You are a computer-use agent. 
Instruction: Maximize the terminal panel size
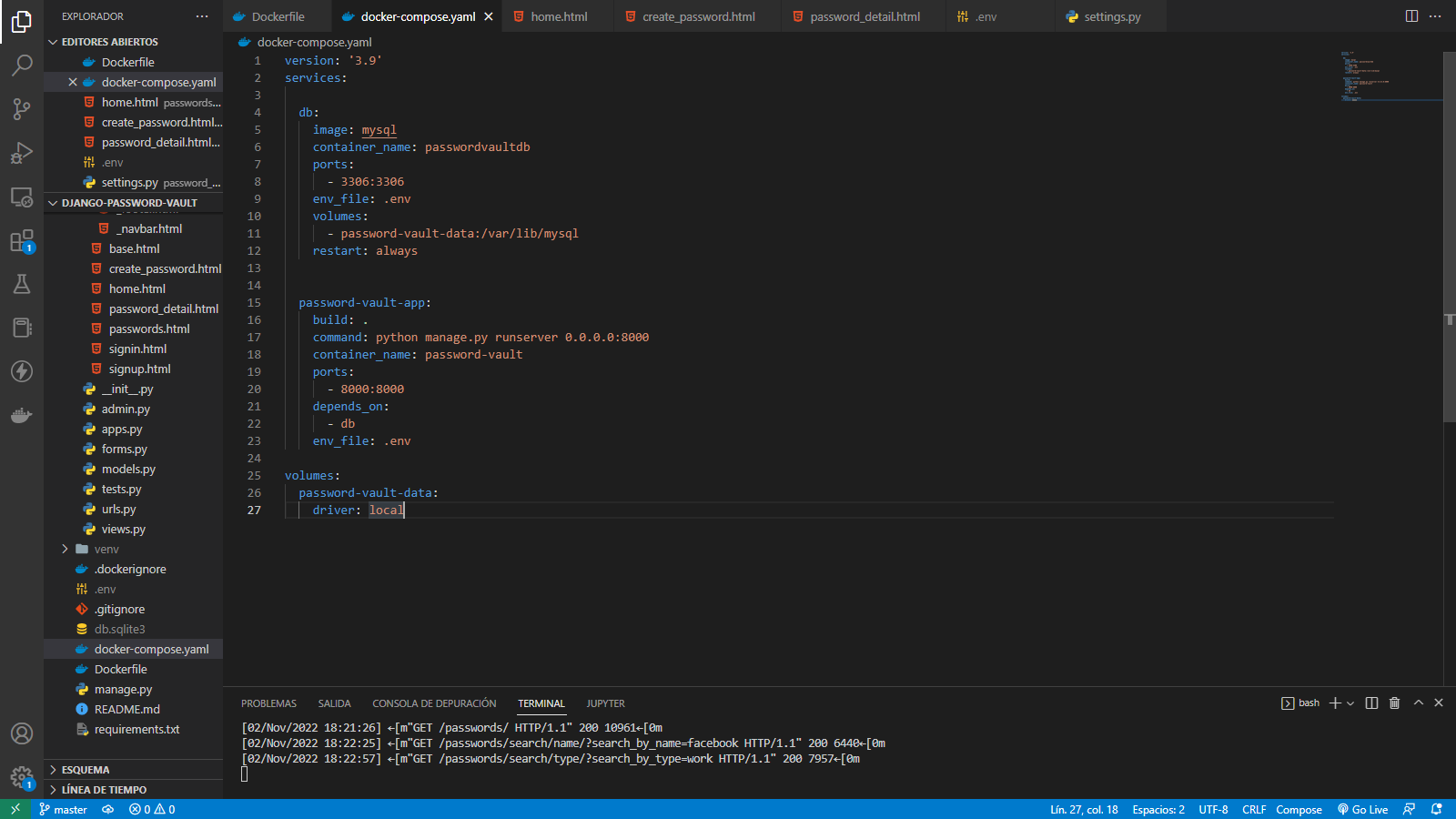[x=1418, y=703]
